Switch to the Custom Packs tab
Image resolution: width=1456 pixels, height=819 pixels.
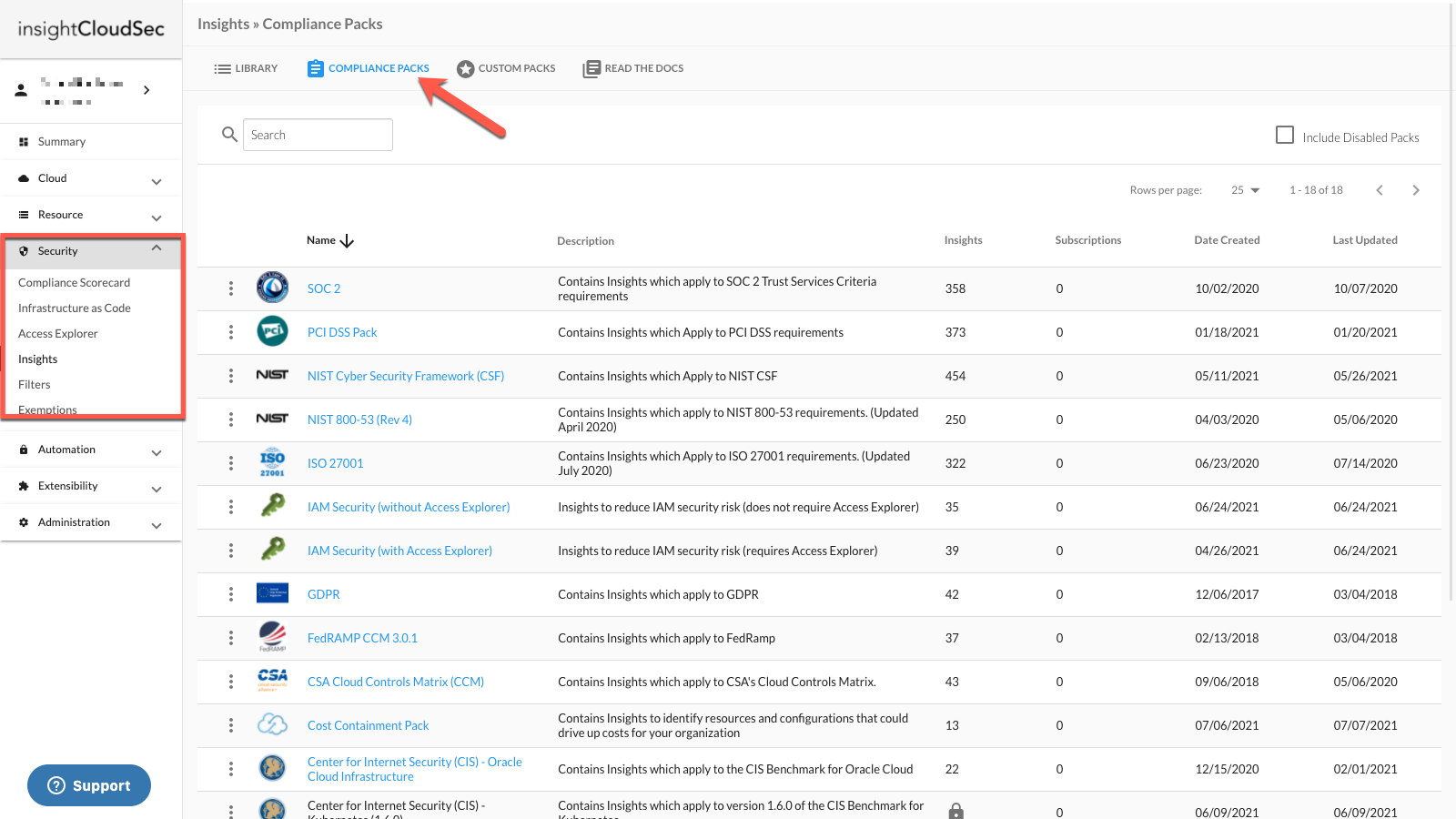tap(506, 68)
